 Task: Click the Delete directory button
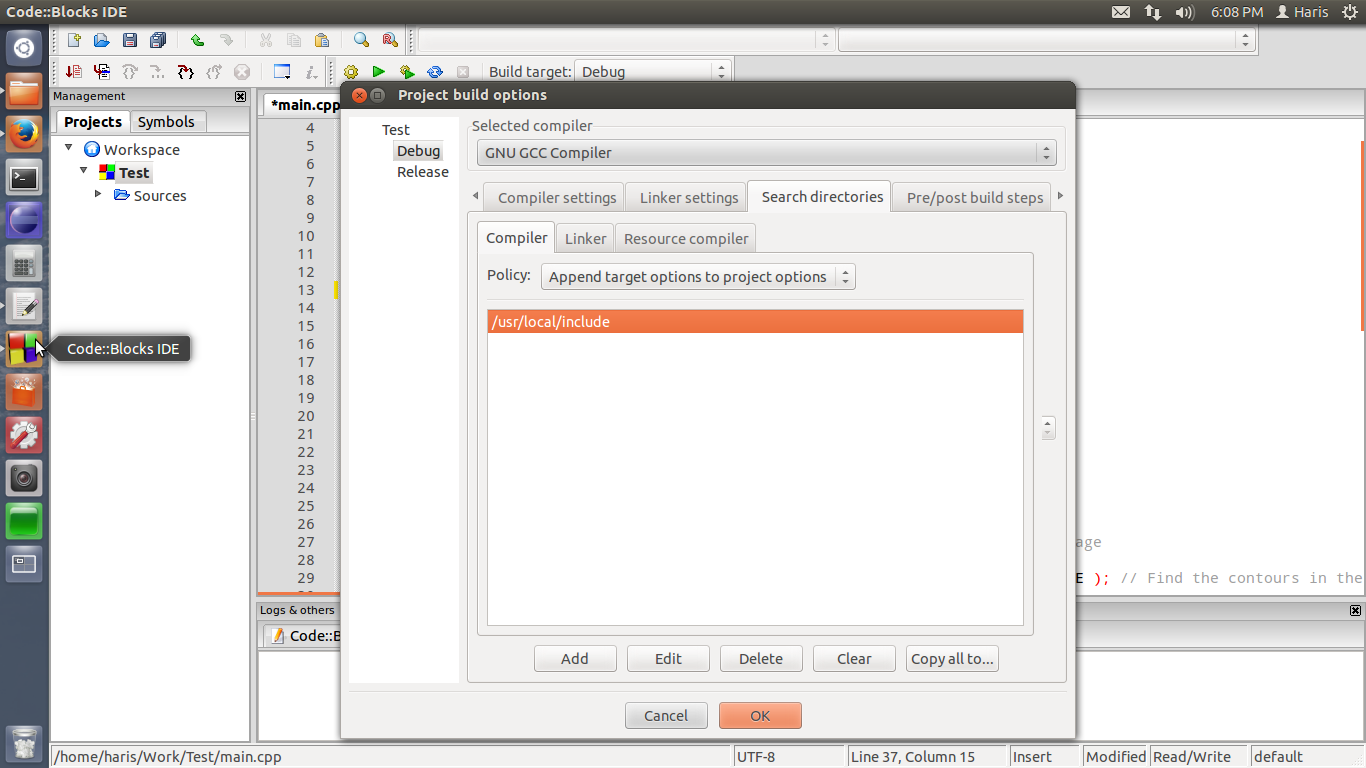tap(761, 658)
